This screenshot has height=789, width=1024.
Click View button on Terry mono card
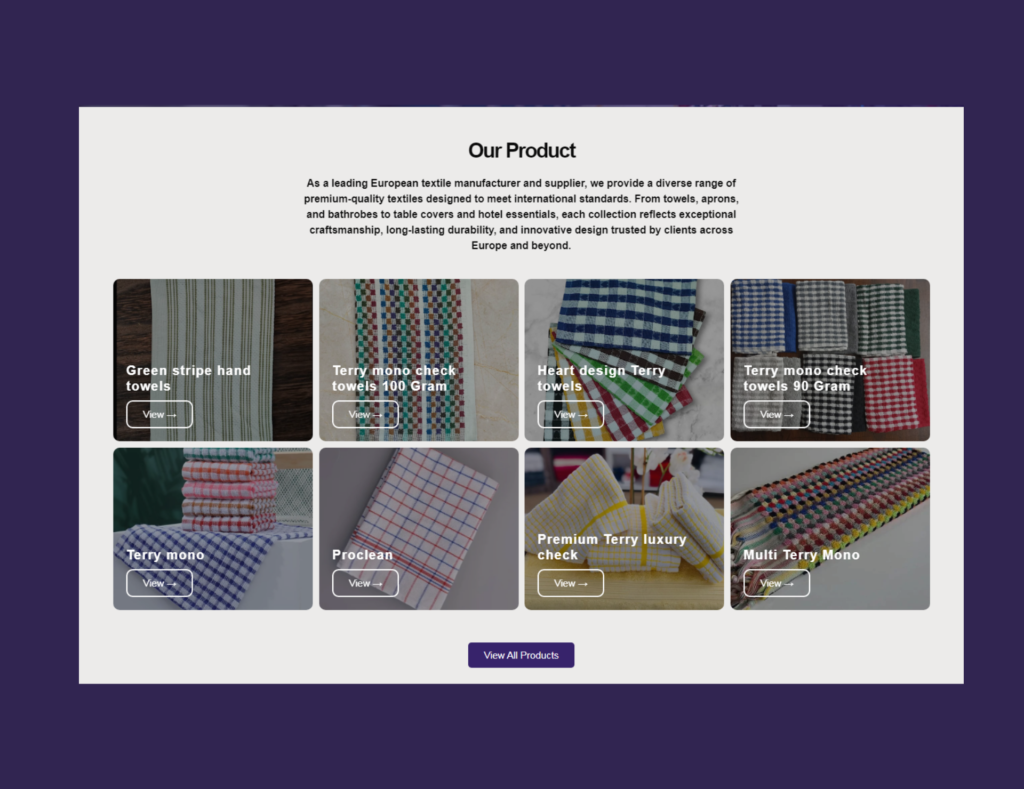tap(159, 583)
